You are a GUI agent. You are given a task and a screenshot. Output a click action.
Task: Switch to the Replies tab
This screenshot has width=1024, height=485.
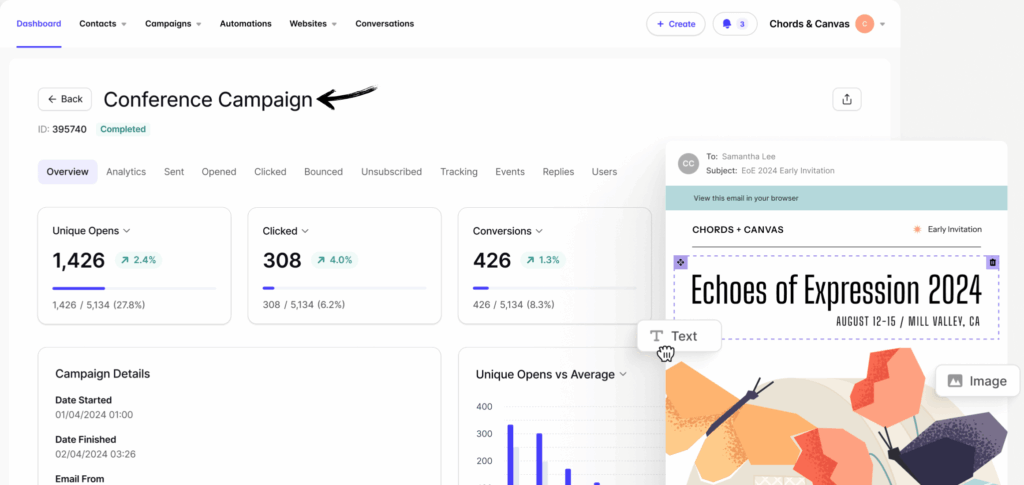pos(558,172)
